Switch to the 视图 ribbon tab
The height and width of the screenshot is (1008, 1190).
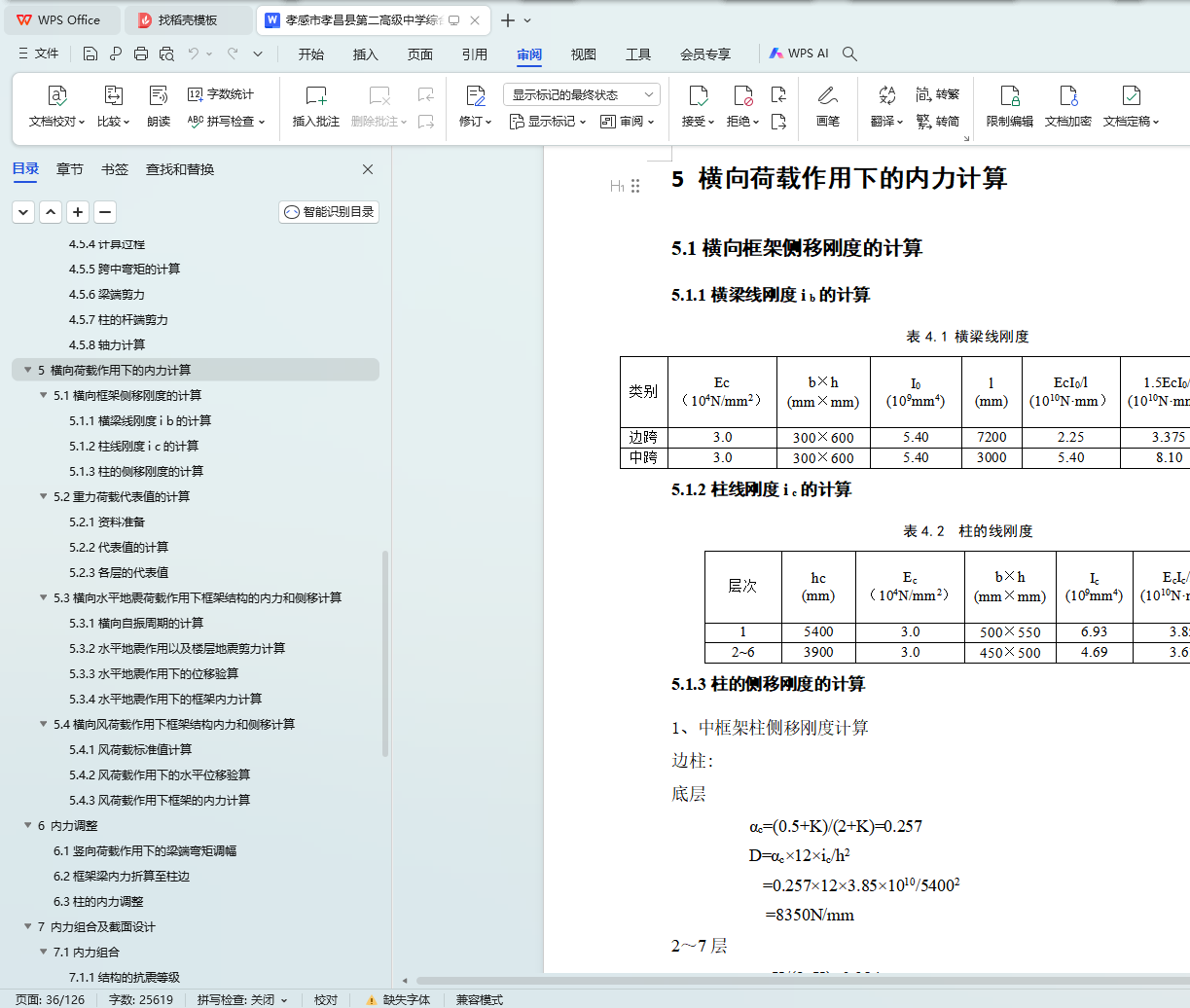[x=584, y=54]
